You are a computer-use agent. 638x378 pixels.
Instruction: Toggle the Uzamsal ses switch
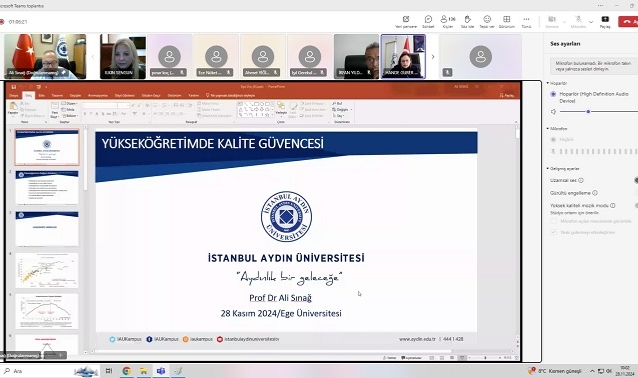pos(636,180)
